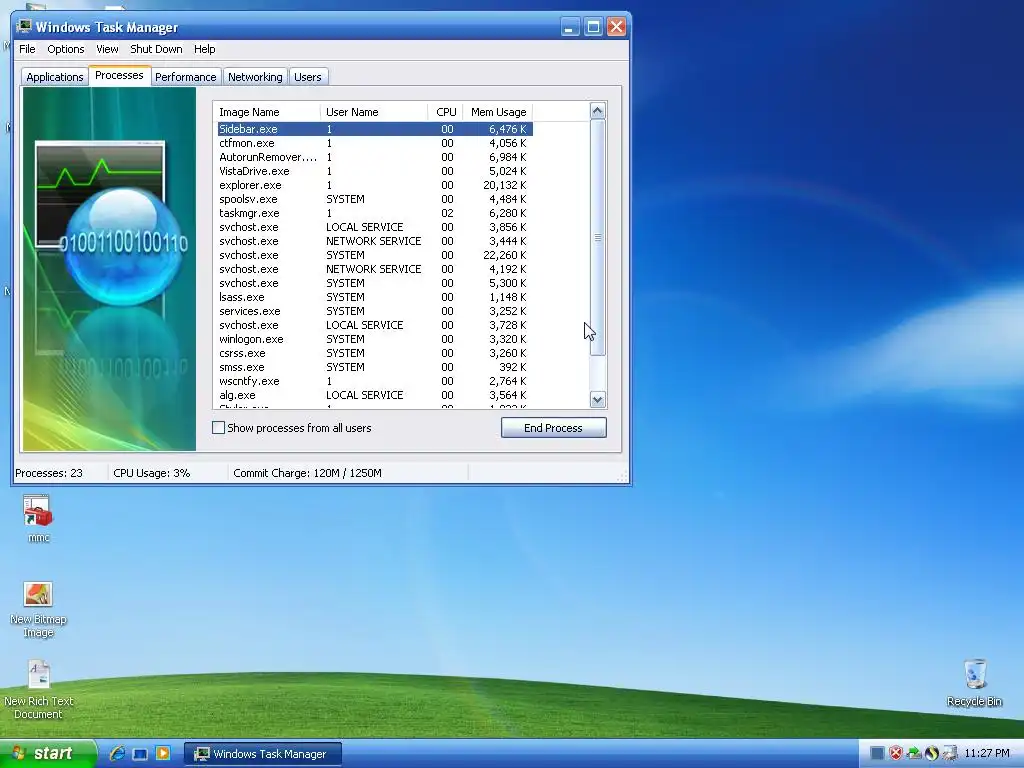The height and width of the screenshot is (768, 1024).
Task: Sort by Mem Usage column header
Action: (498, 112)
